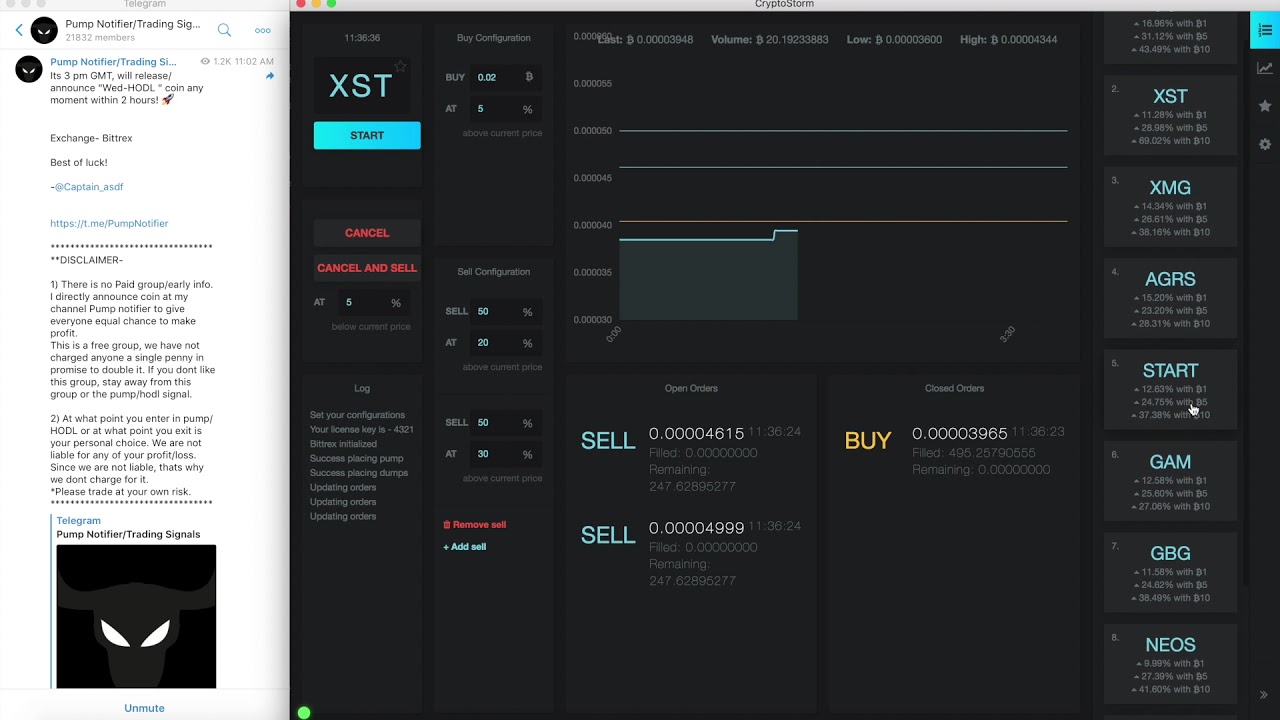The height and width of the screenshot is (720, 1280).
Task: Click Remove sell link
Action: (475, 524)
